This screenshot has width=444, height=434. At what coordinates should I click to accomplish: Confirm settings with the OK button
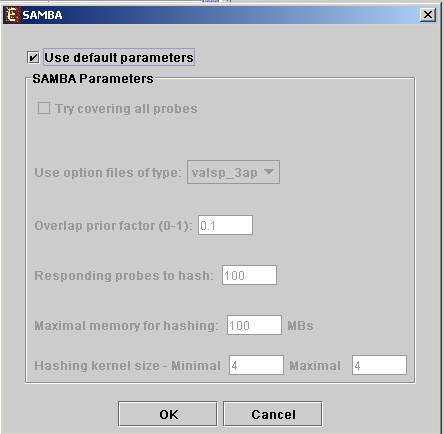(168, 414)
